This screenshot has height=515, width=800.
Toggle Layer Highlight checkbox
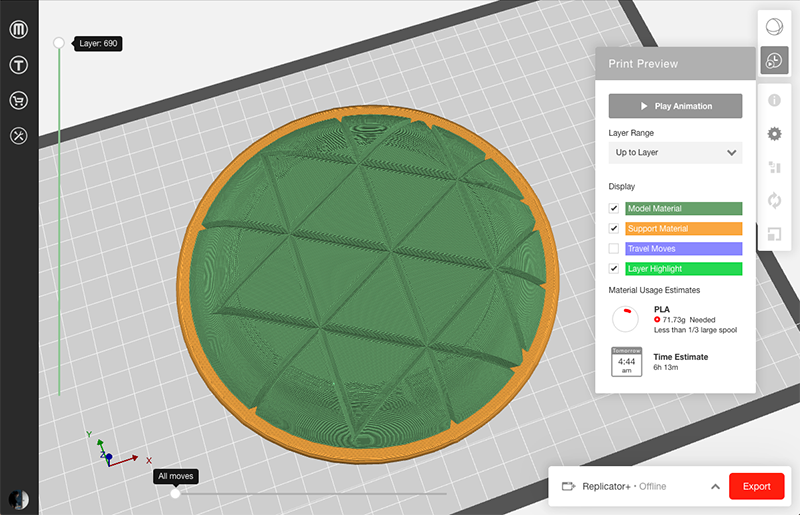(x=614, y=268)
